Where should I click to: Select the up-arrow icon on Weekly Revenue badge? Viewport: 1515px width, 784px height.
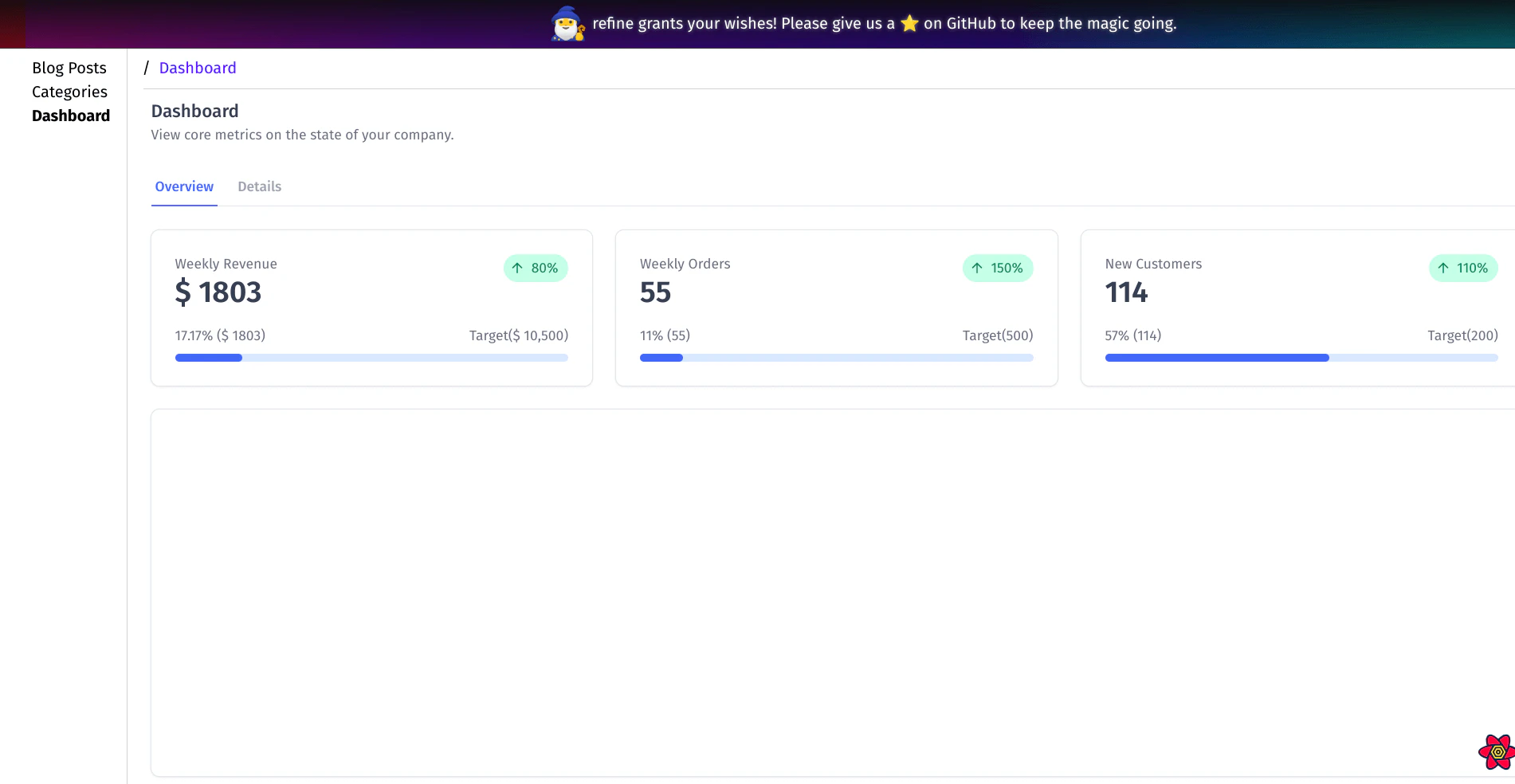point(516,268)
